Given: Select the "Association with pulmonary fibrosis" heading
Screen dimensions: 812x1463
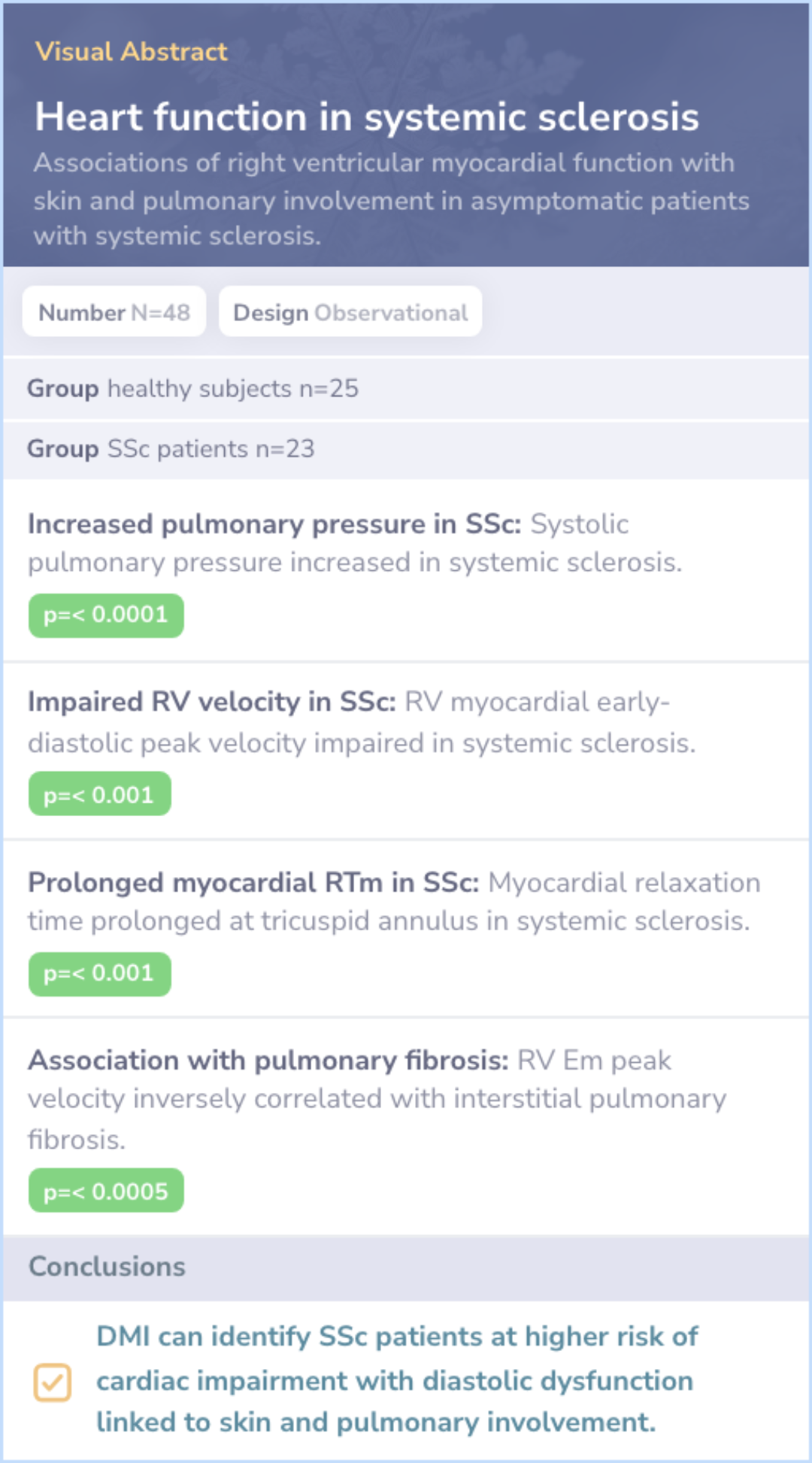Looking at the screenshot, I should click(x=268, y=1061).
